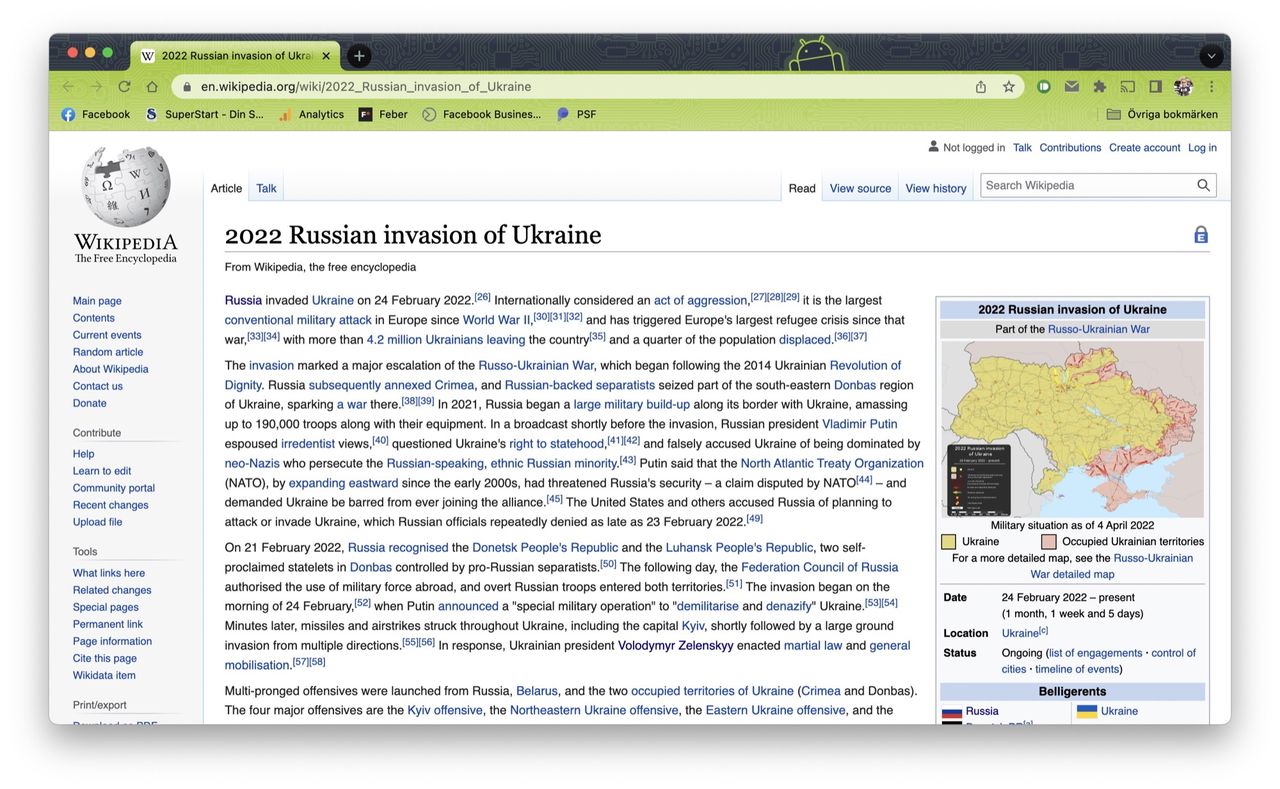This screenshot has width=1280, height=789.
Task: Click the page protection lock icon
Action: click(x=1200, y=233)
